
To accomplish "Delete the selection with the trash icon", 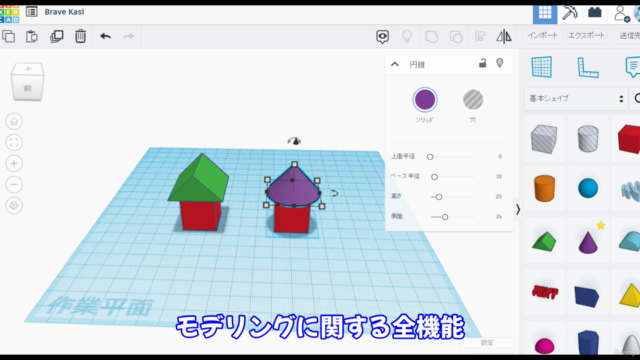I will tap(80, 36).
